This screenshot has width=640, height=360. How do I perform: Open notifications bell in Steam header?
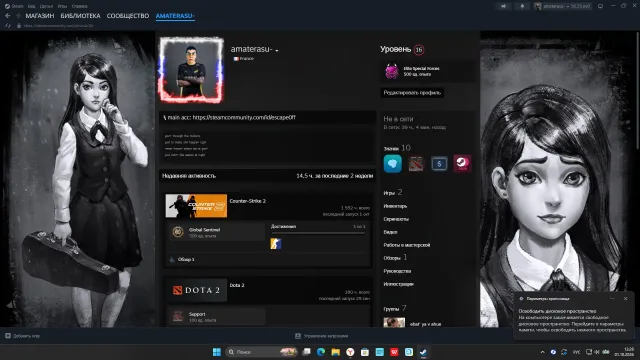click(x=522, y=6)
